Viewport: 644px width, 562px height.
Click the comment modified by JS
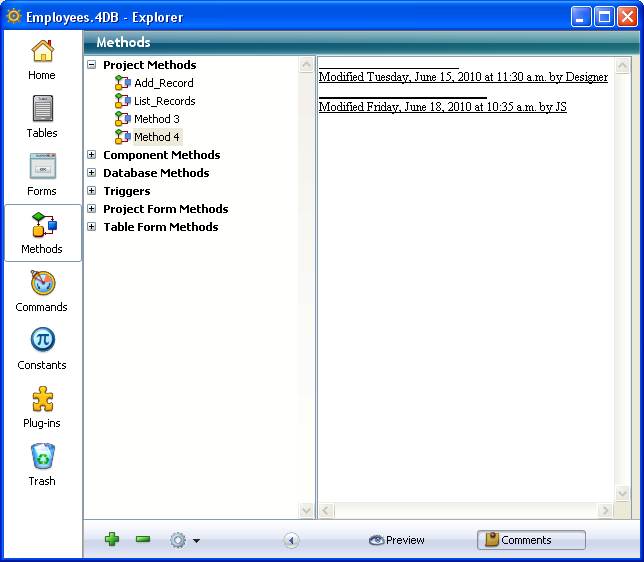click(x=442, y=107)
